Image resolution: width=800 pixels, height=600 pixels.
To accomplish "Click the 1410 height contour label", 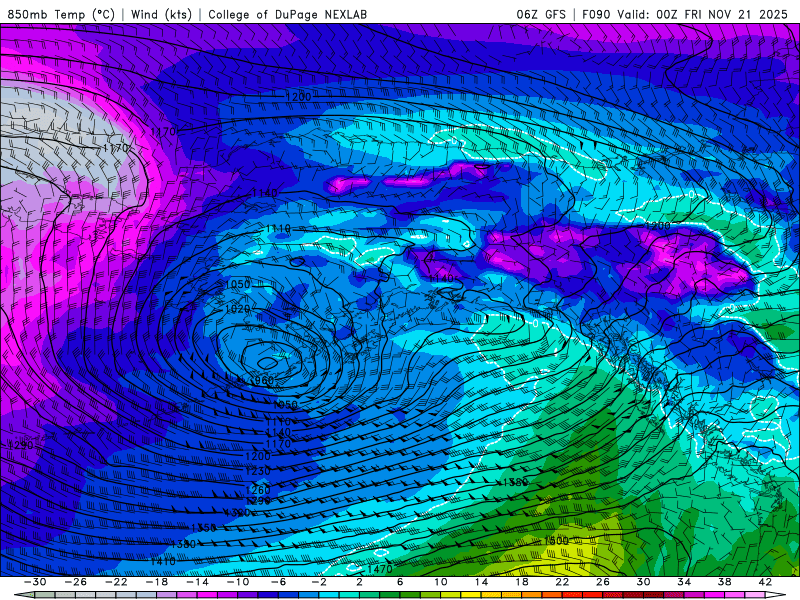I will (163, 561).
